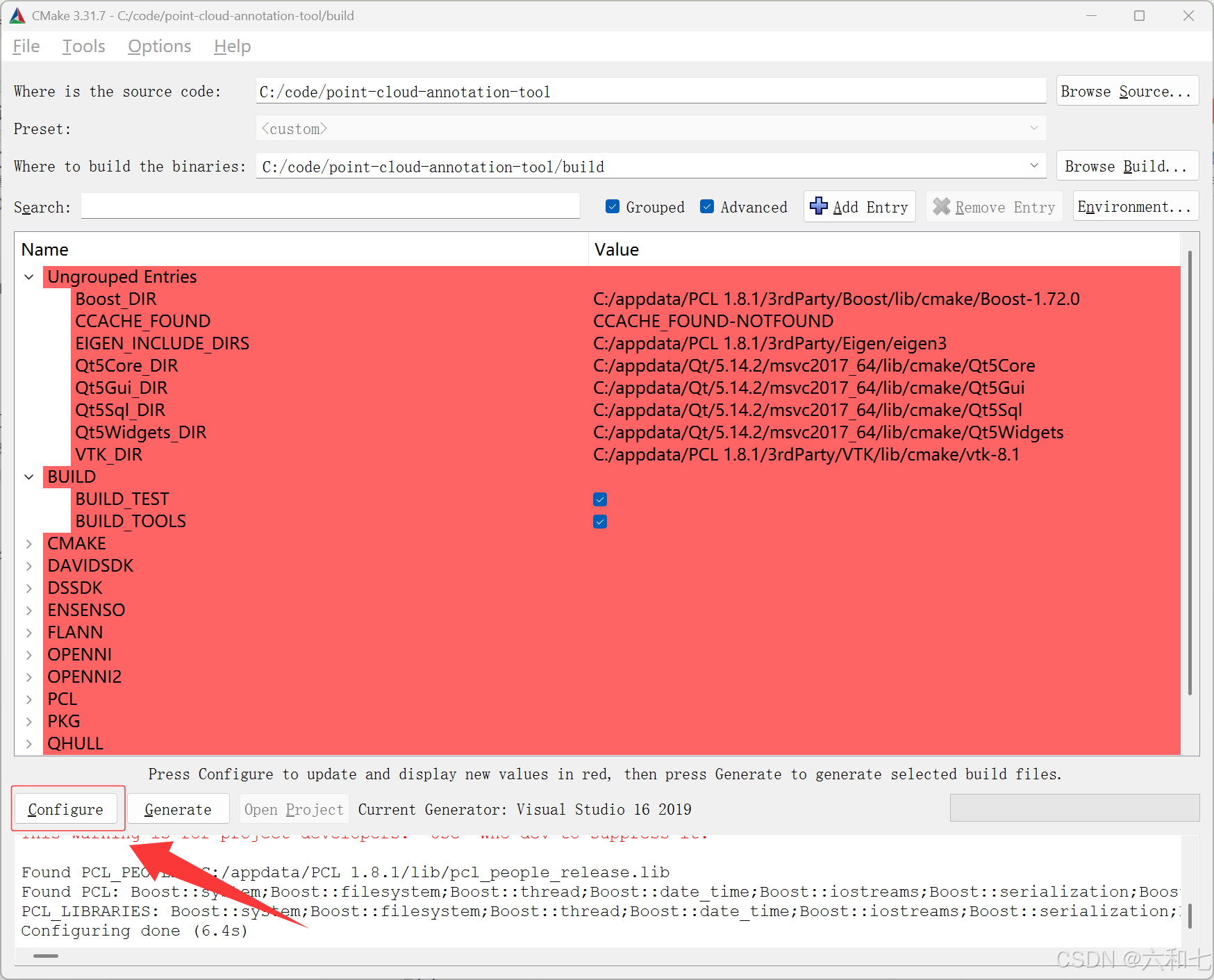Click the source code path field

651,91
